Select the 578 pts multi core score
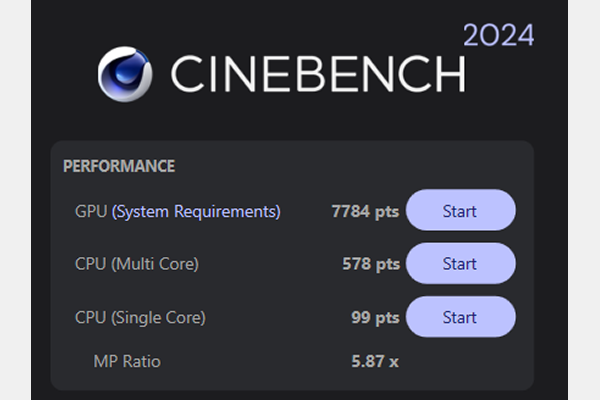600x400 pixels. (x=371, y=264)
